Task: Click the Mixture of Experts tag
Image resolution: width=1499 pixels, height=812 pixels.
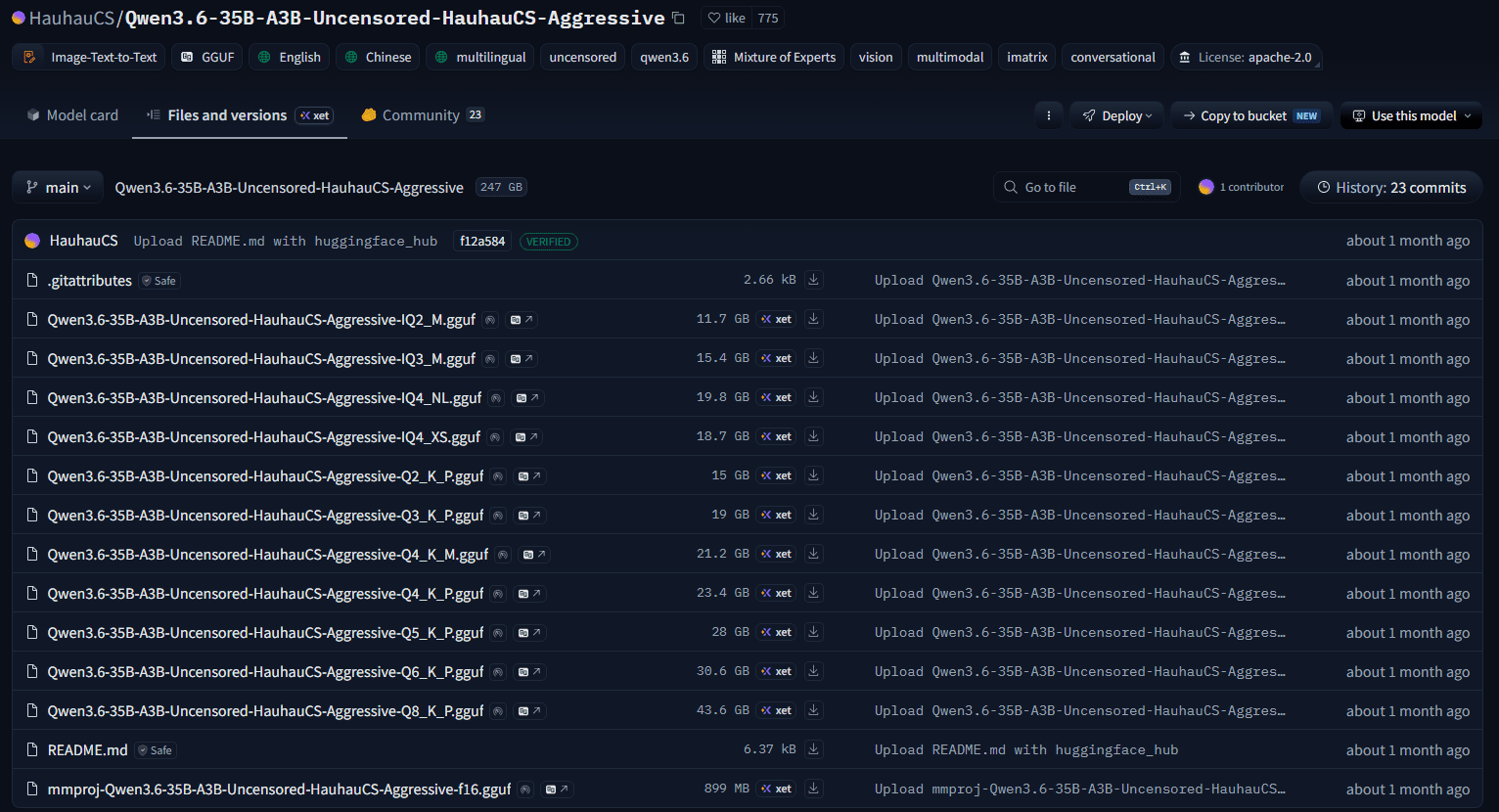Action: pos(774,57)
